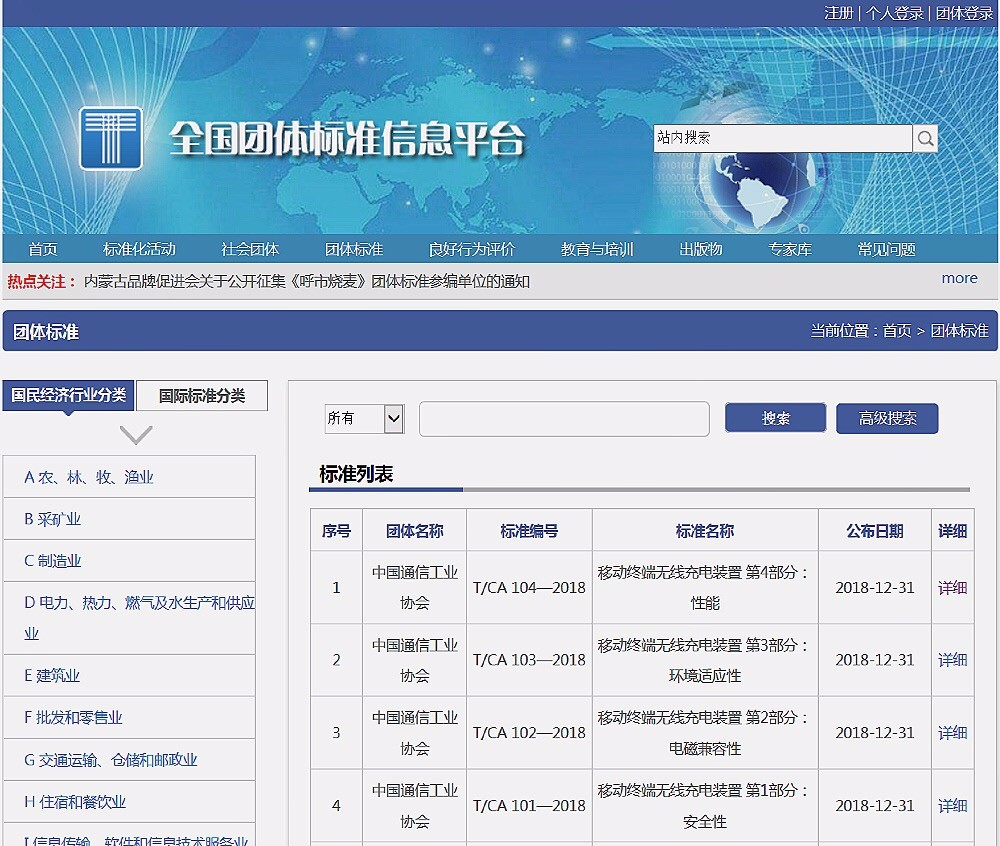Screen dimensions: 1000x846
Task: Click the 标准编号 column header
Action: (x=529, y=530)
